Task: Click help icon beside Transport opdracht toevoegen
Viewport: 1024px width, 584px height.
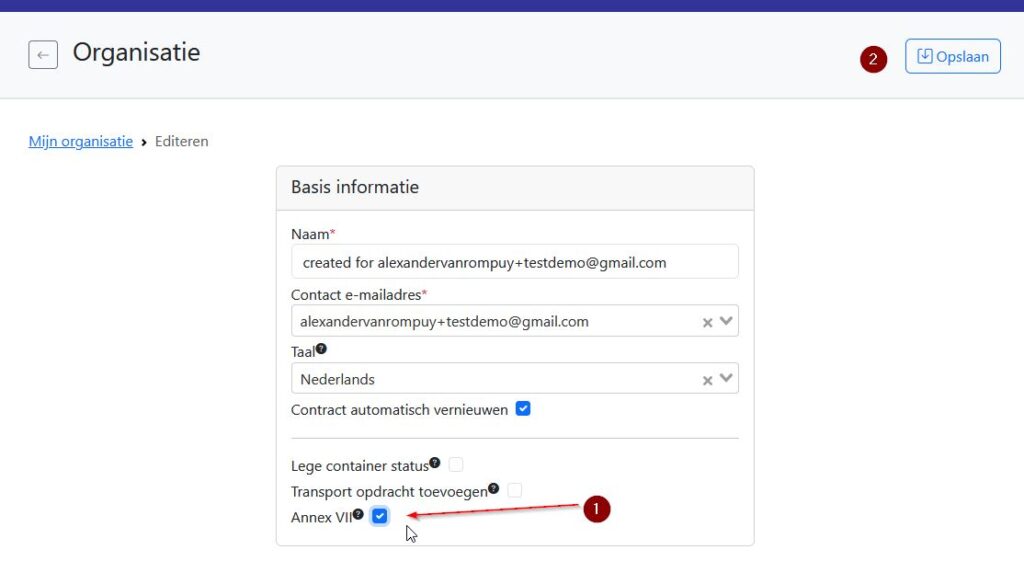Action: (x=494, y=489)
